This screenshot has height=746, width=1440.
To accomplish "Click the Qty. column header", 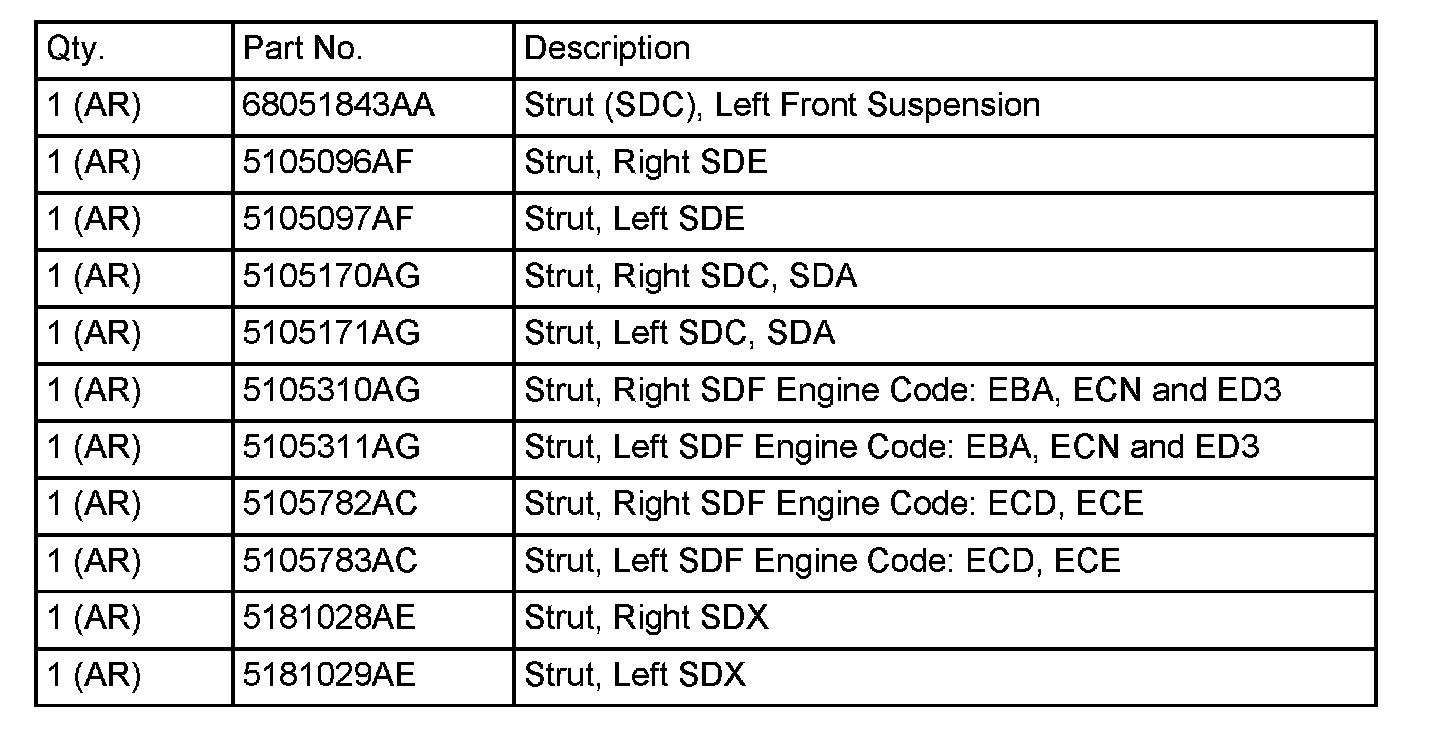I will point(76,49).
